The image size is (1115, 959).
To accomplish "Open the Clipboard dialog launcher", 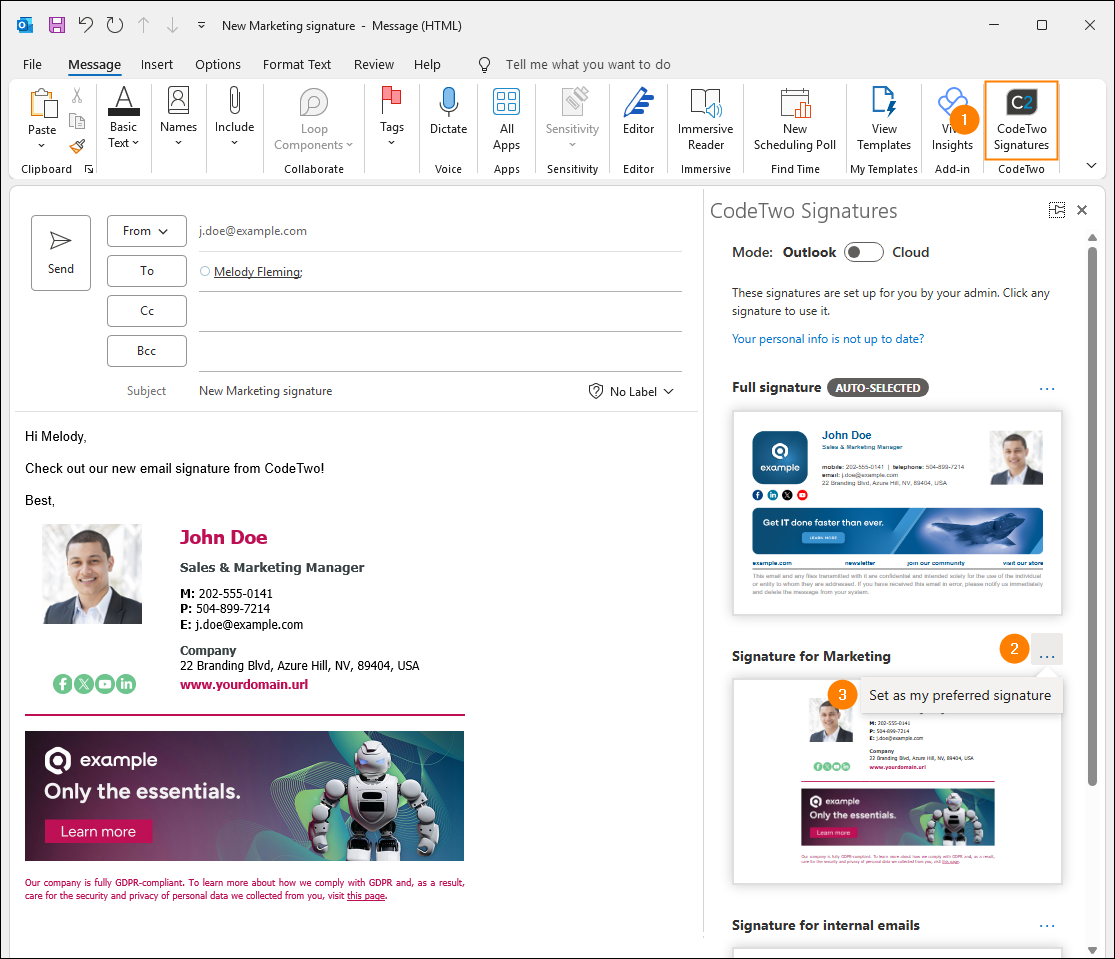I will (89, 169).
